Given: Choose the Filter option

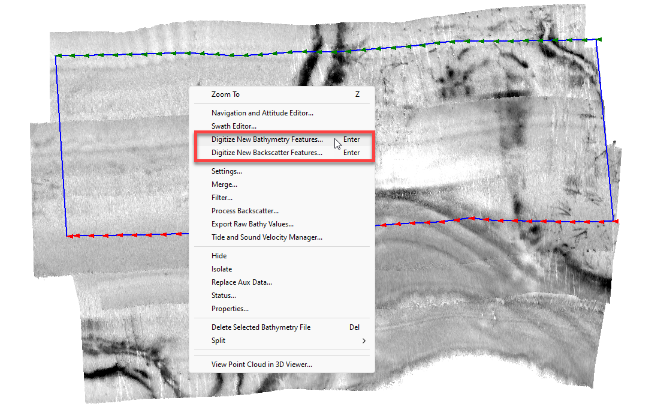Looking at the screenshot, I should [282, 198].
